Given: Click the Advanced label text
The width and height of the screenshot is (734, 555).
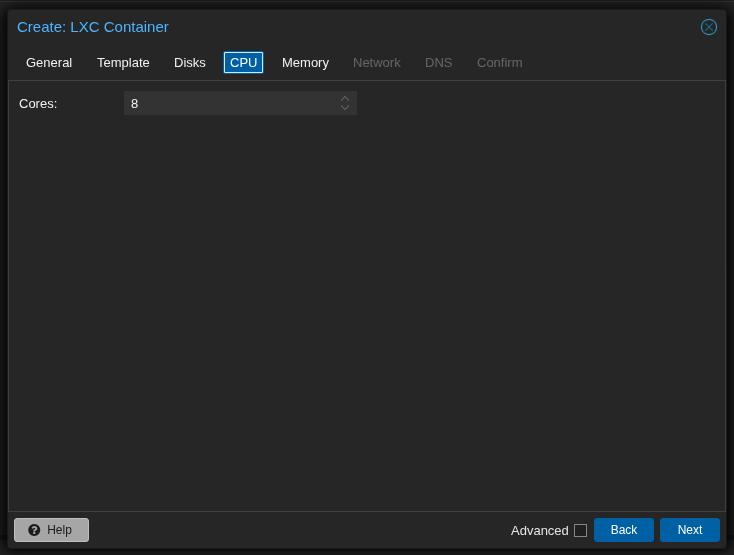Looking at the screenshot, I should pyautogui.click(x=539, y=530).
